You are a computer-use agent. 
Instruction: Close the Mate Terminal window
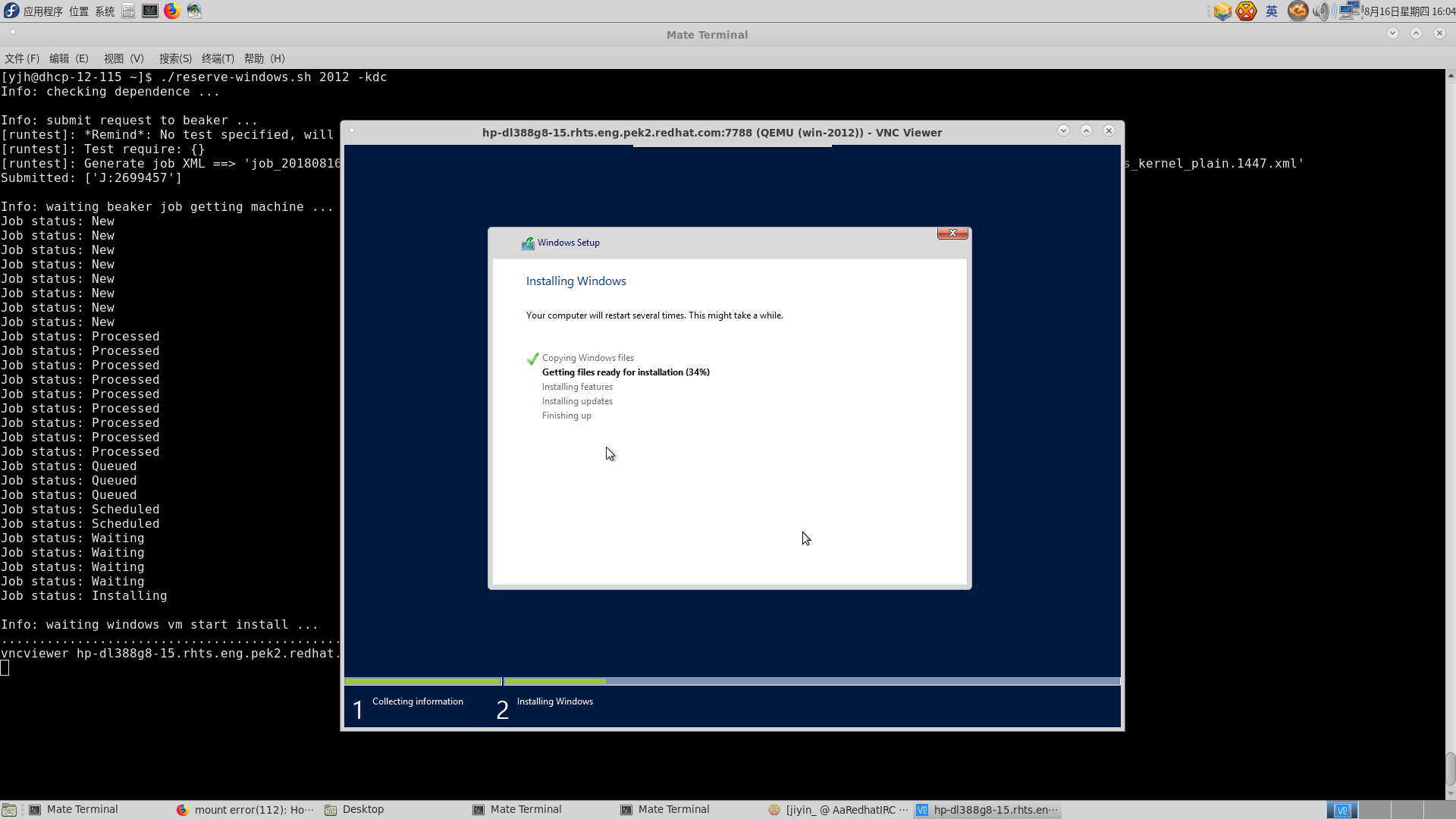pyautogui.click(x=1439, y=33)
